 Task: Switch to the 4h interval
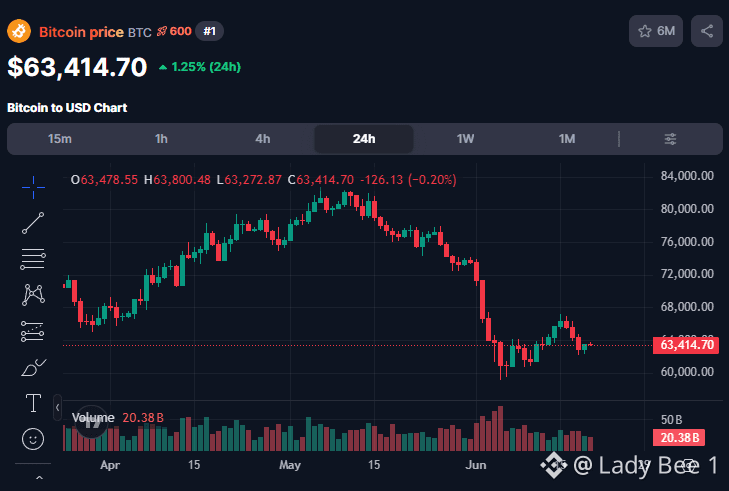pyautogui.click(x=263, y=139)
